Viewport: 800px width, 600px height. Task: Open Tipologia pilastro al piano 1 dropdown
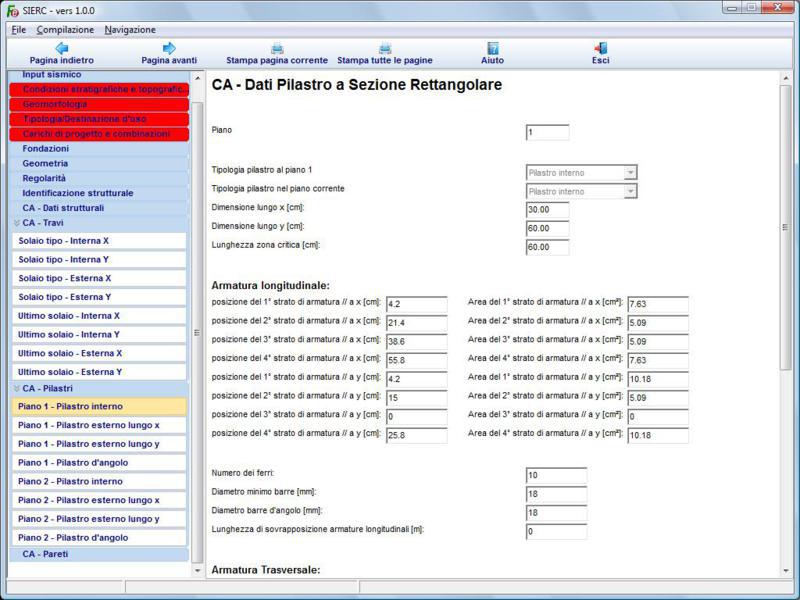click(x=631, y=172)
